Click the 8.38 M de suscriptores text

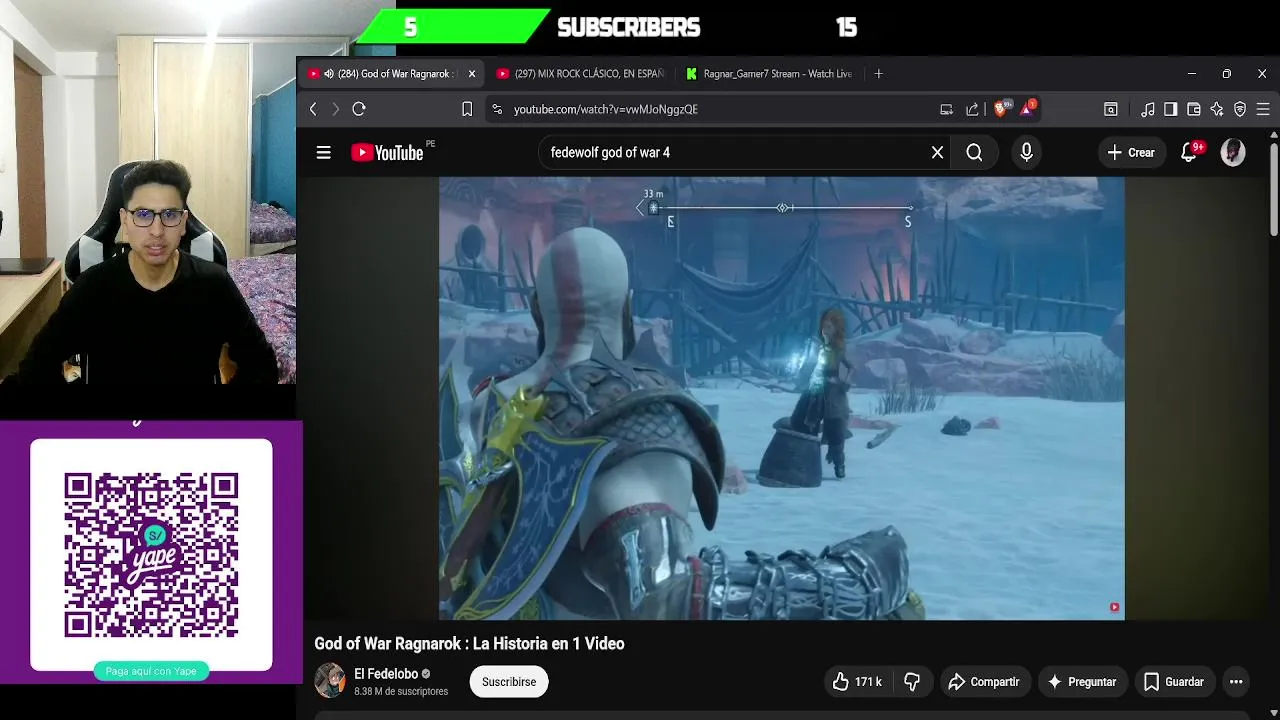(401, 691)
